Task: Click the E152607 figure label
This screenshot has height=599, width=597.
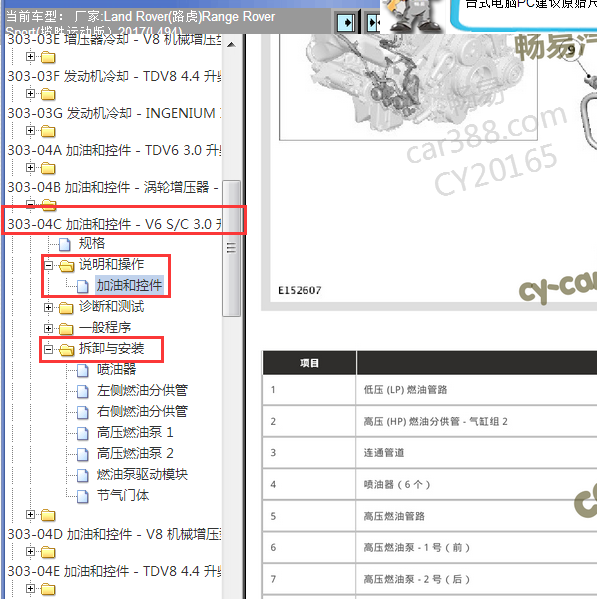Action: (x=299, y=290)
